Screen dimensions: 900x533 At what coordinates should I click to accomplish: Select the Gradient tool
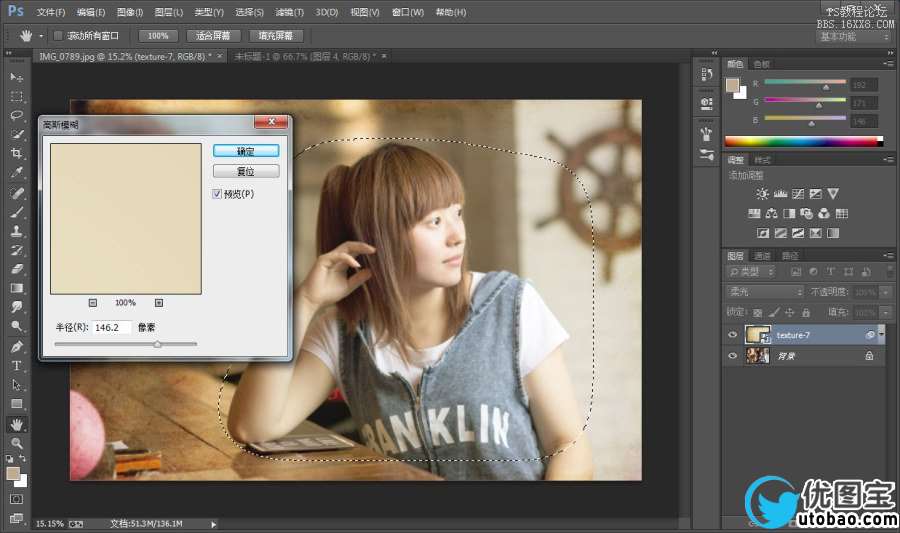click(x=16, y=288)
